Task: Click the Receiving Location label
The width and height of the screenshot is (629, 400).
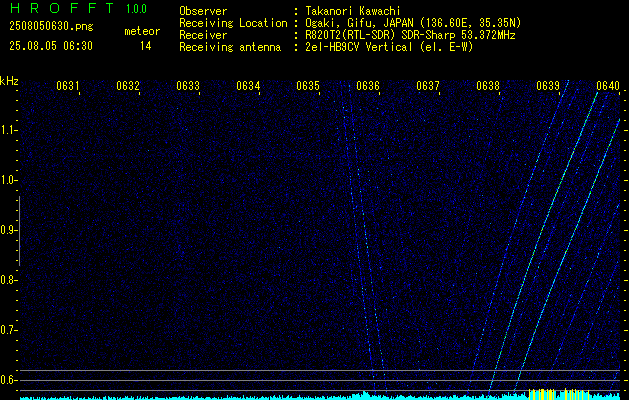Action: (233, 23)
